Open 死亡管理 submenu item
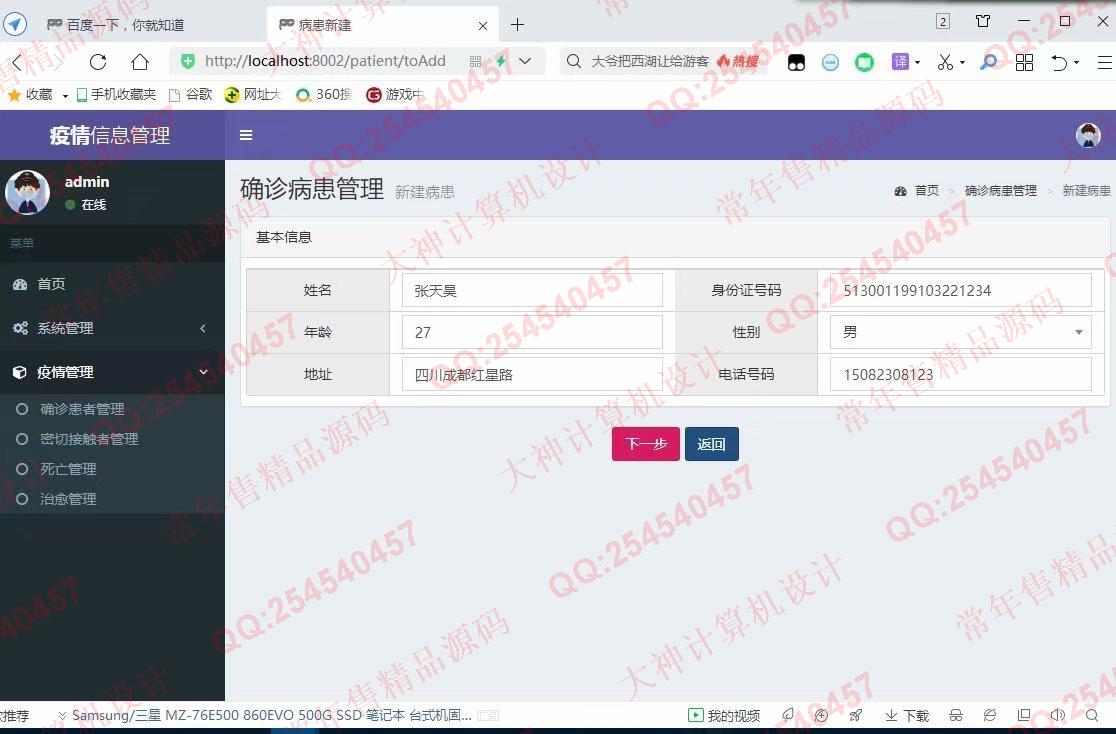The width and height of the screenshot is (1116, 734). click(x=68, y=468)
